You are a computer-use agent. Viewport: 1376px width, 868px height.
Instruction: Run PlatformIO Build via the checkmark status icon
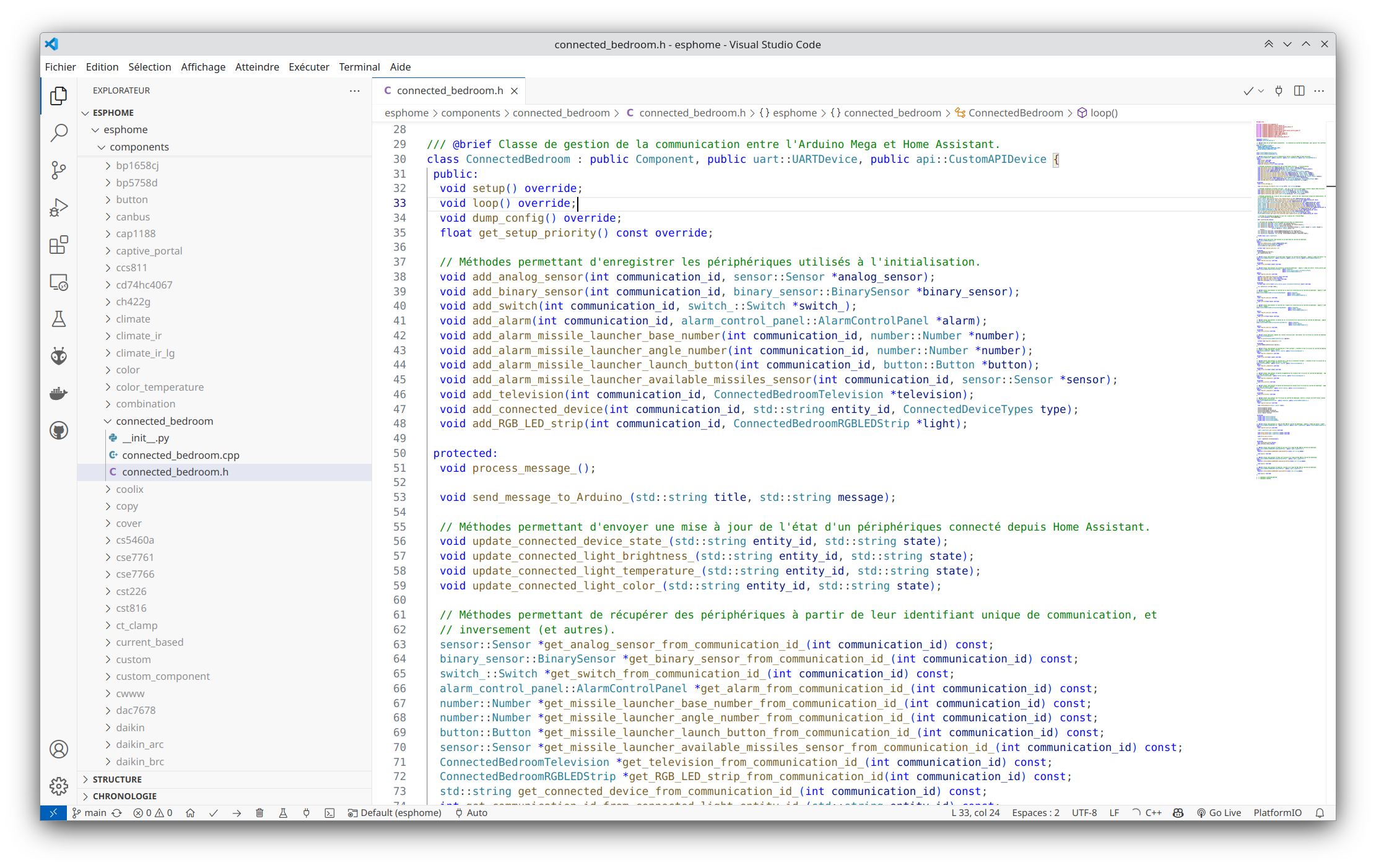[x=213, y=813]
